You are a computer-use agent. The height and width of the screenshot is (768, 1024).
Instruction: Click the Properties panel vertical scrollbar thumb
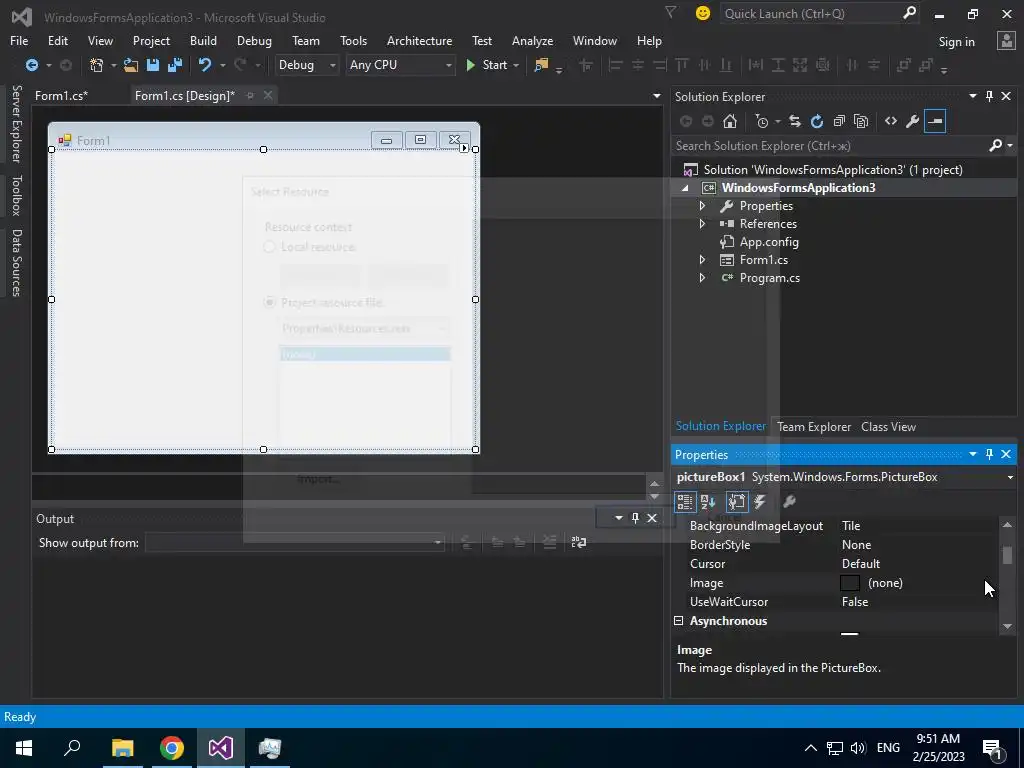1007,555
